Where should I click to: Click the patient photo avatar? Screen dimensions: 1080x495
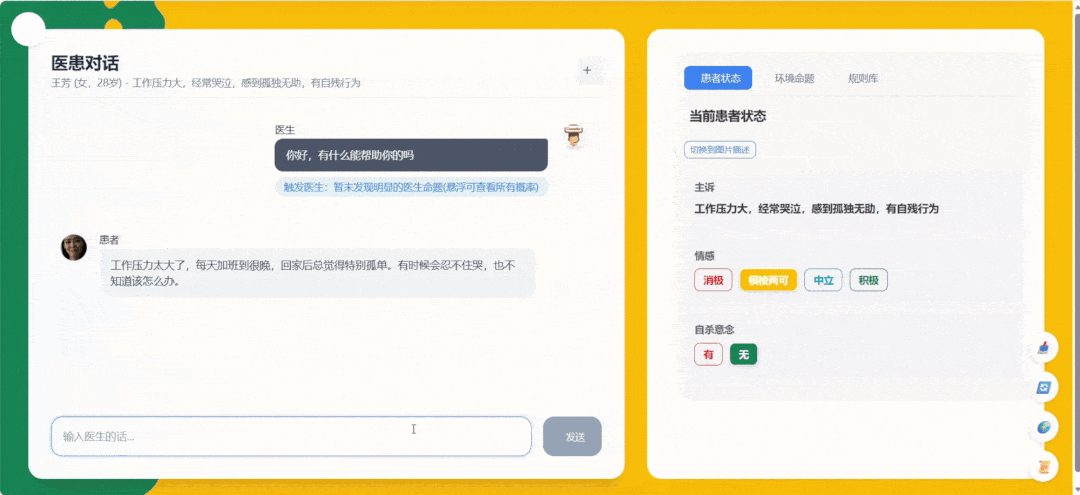74,247
